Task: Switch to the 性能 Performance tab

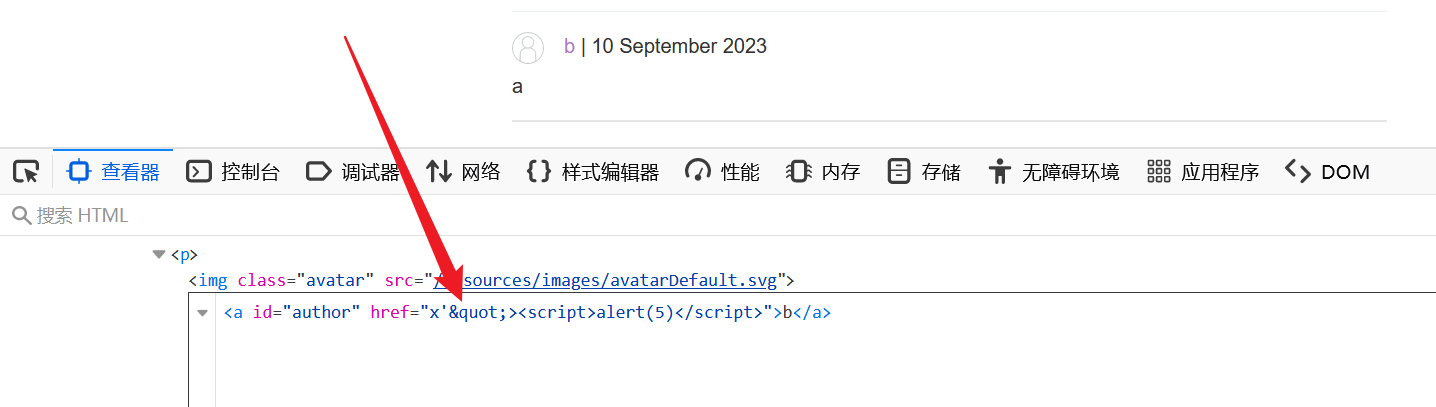Action: pyautogui.click(x=722, y=172)
